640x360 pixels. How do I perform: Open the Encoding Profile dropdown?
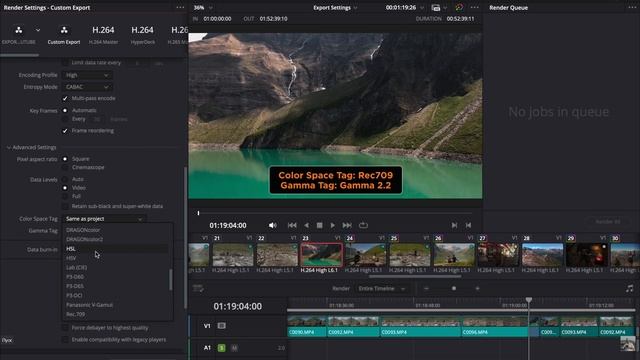coord(87,75)
